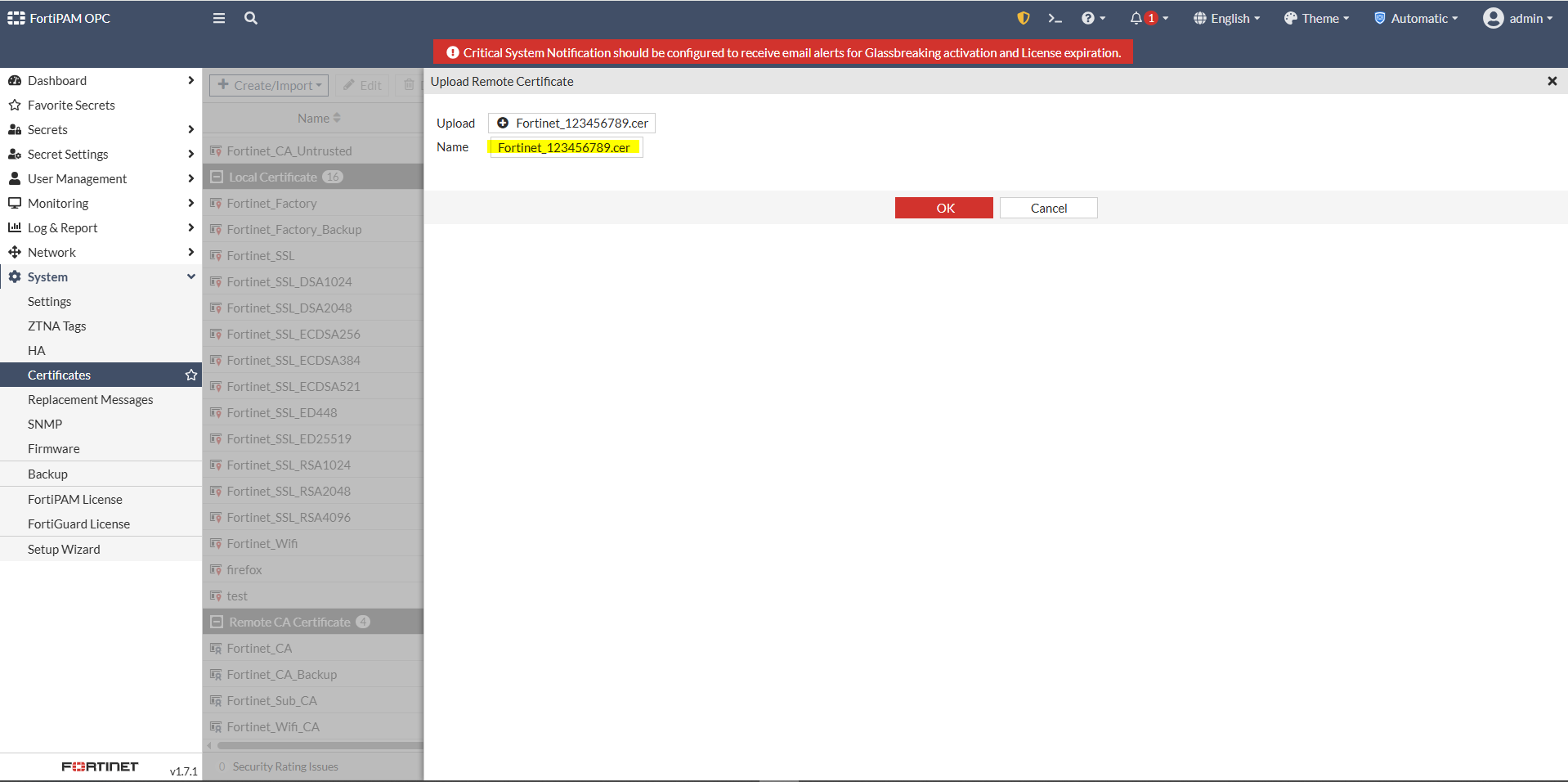Open the admin user menu
The width and height of the screenshot is (1568, 782).
[1518, 18]
